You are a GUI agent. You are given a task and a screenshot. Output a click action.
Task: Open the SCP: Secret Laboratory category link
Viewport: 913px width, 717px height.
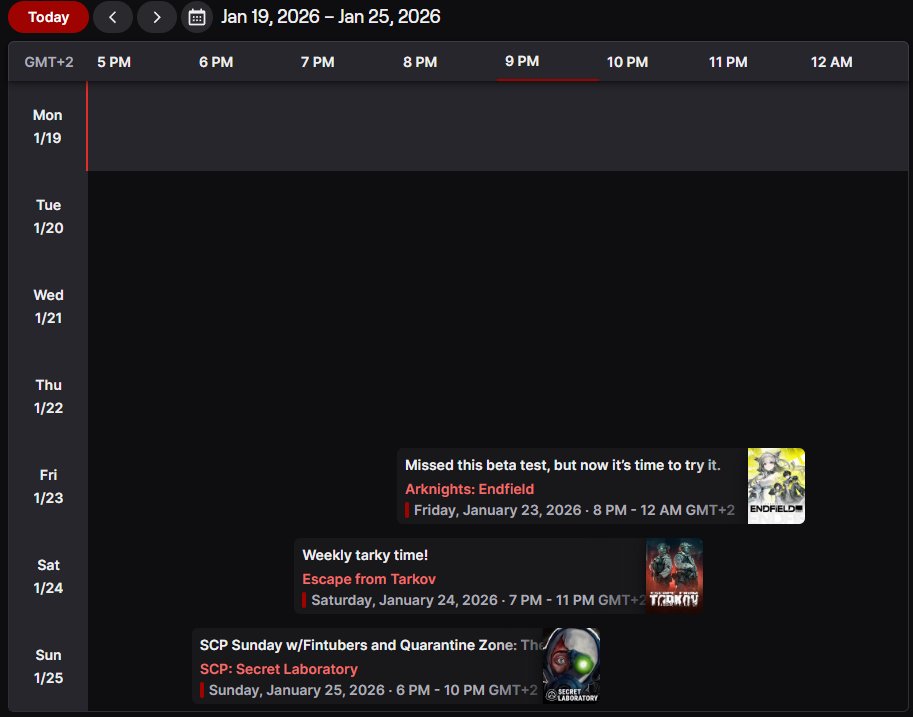tap(279, 669)
